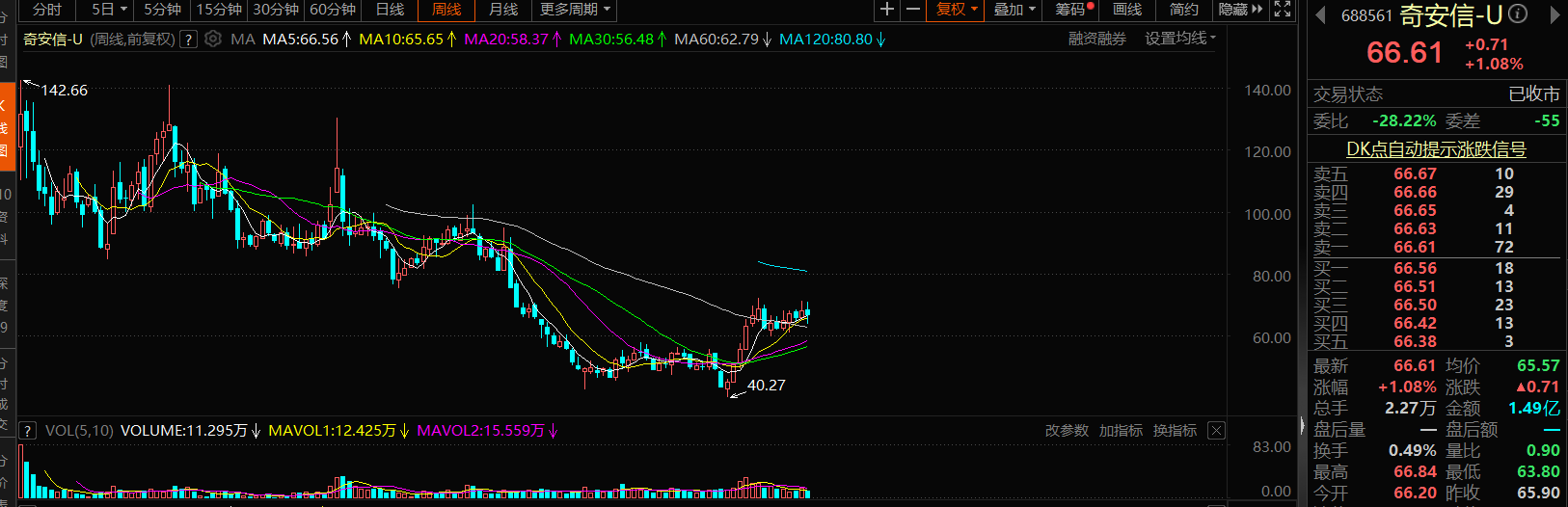Toggle the 筹码 chip distribution panel
This screenshot has width=1568, height=507.
(1072, 10)
